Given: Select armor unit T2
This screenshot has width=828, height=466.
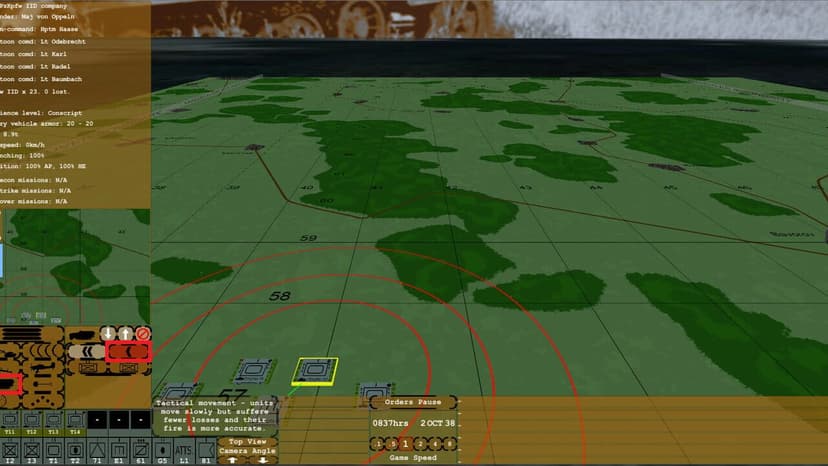Looking at the screenshot, I should point(75,452).
